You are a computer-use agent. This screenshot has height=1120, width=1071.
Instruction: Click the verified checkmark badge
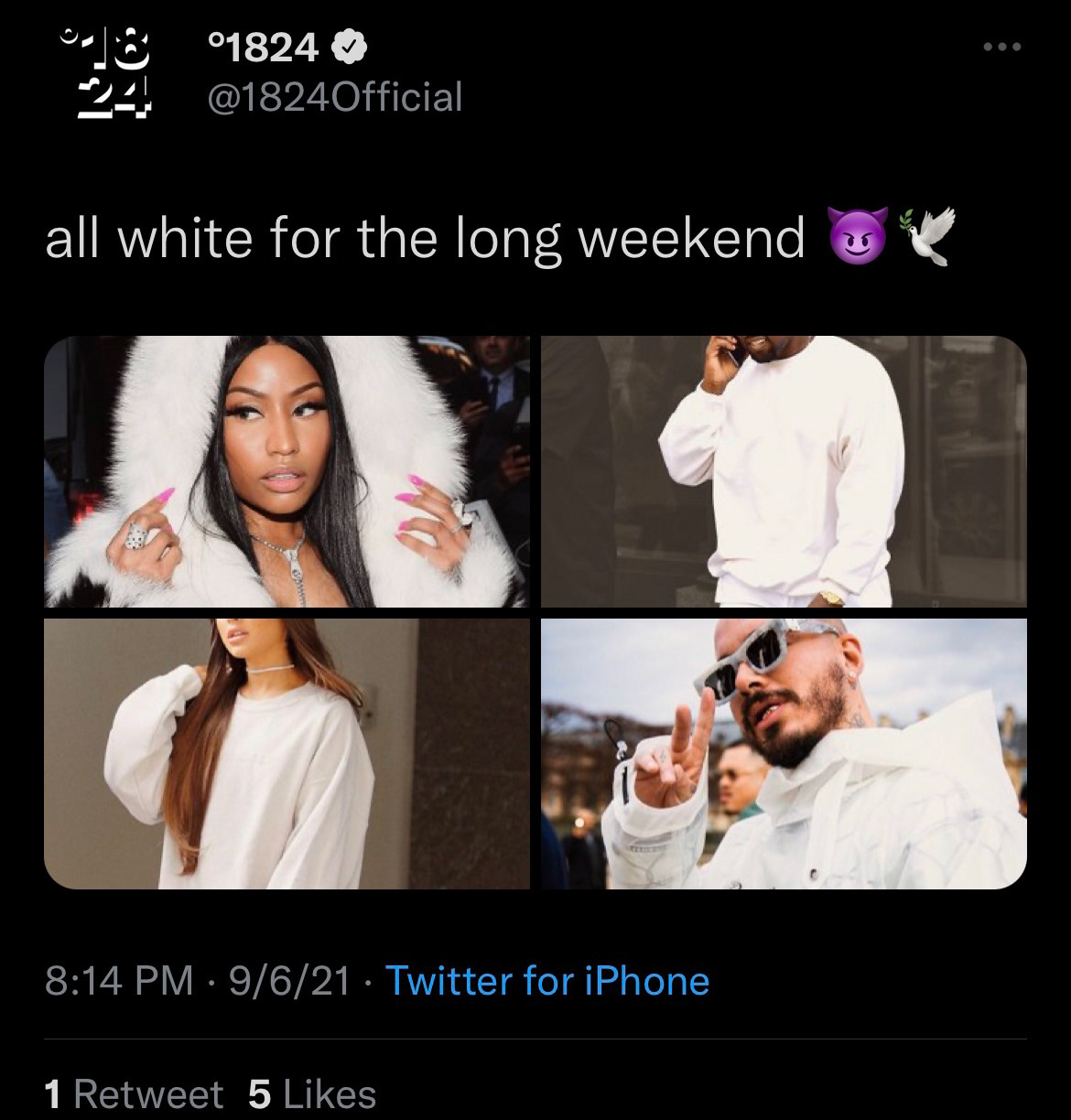(350, 48)
